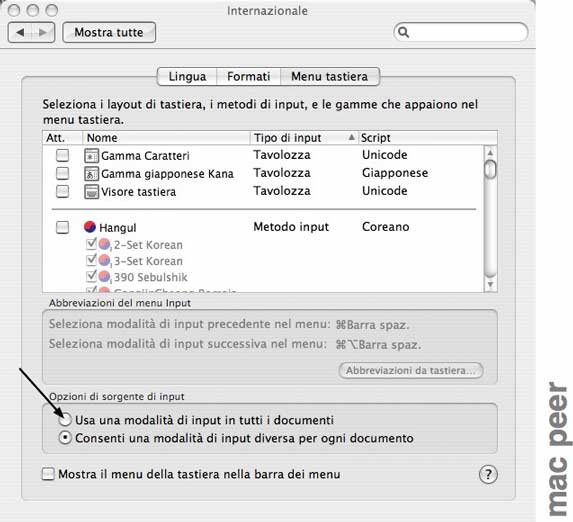Click the scroll up arrow of list

(490, 152)
